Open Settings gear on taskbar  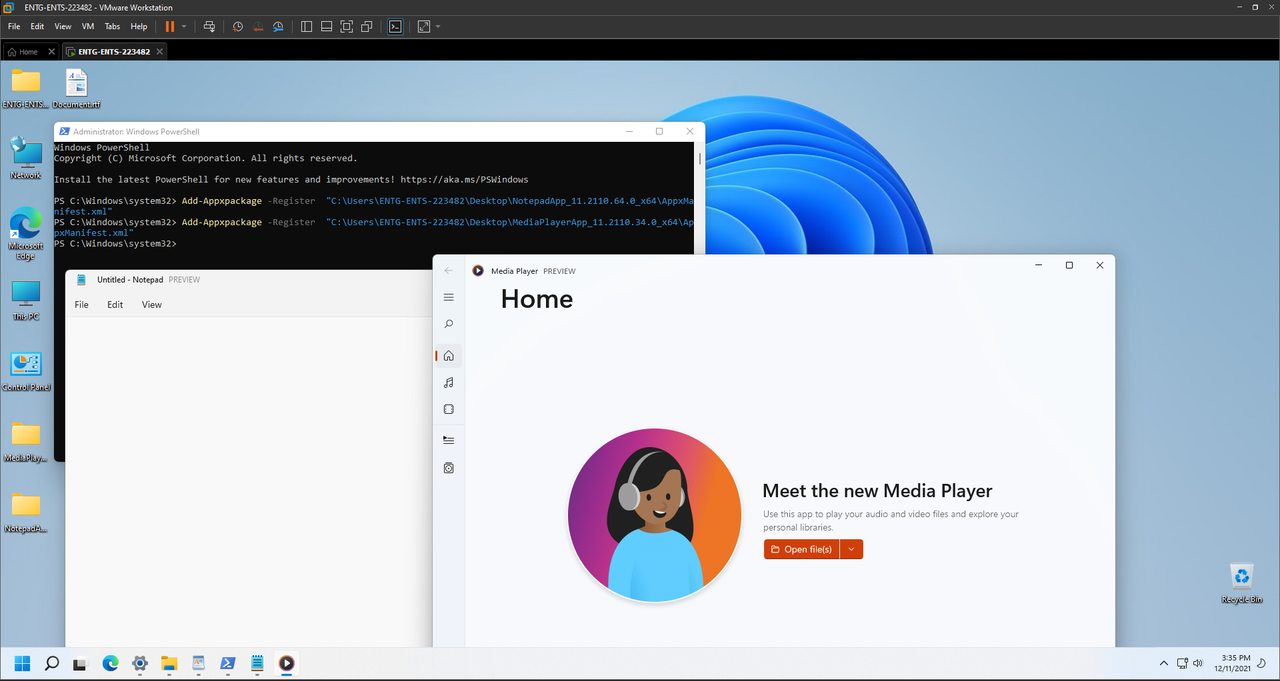(x=140, y=662)
